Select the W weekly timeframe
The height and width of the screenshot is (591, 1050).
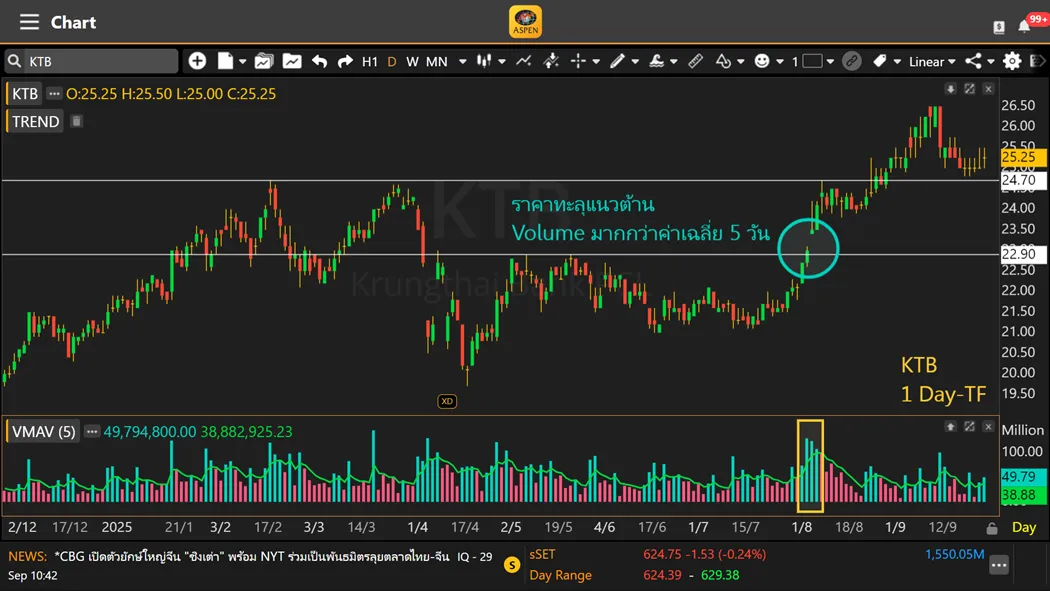pyautogui.click(x=412, y=61)
